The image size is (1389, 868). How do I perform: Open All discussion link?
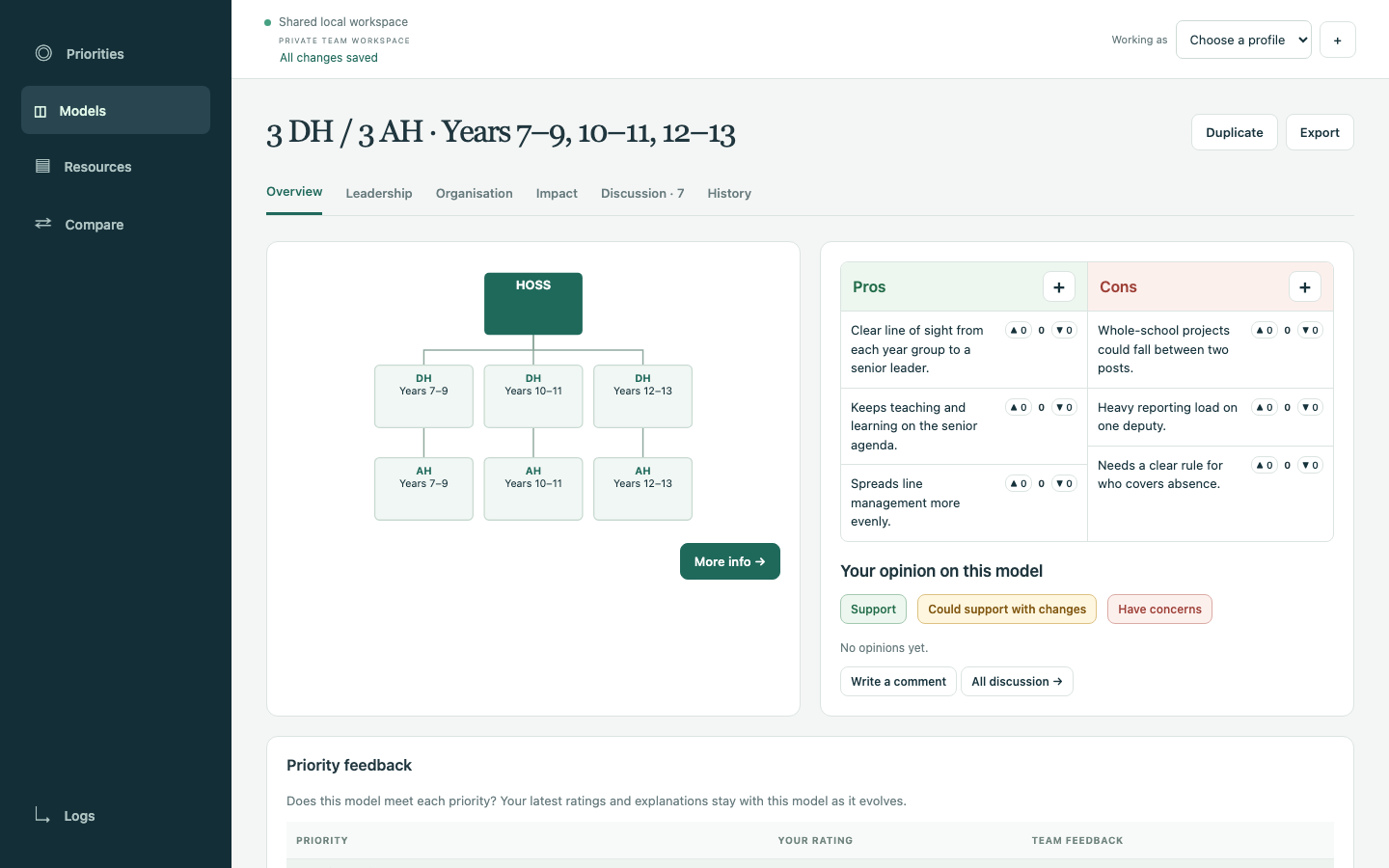coord(1017,681)
